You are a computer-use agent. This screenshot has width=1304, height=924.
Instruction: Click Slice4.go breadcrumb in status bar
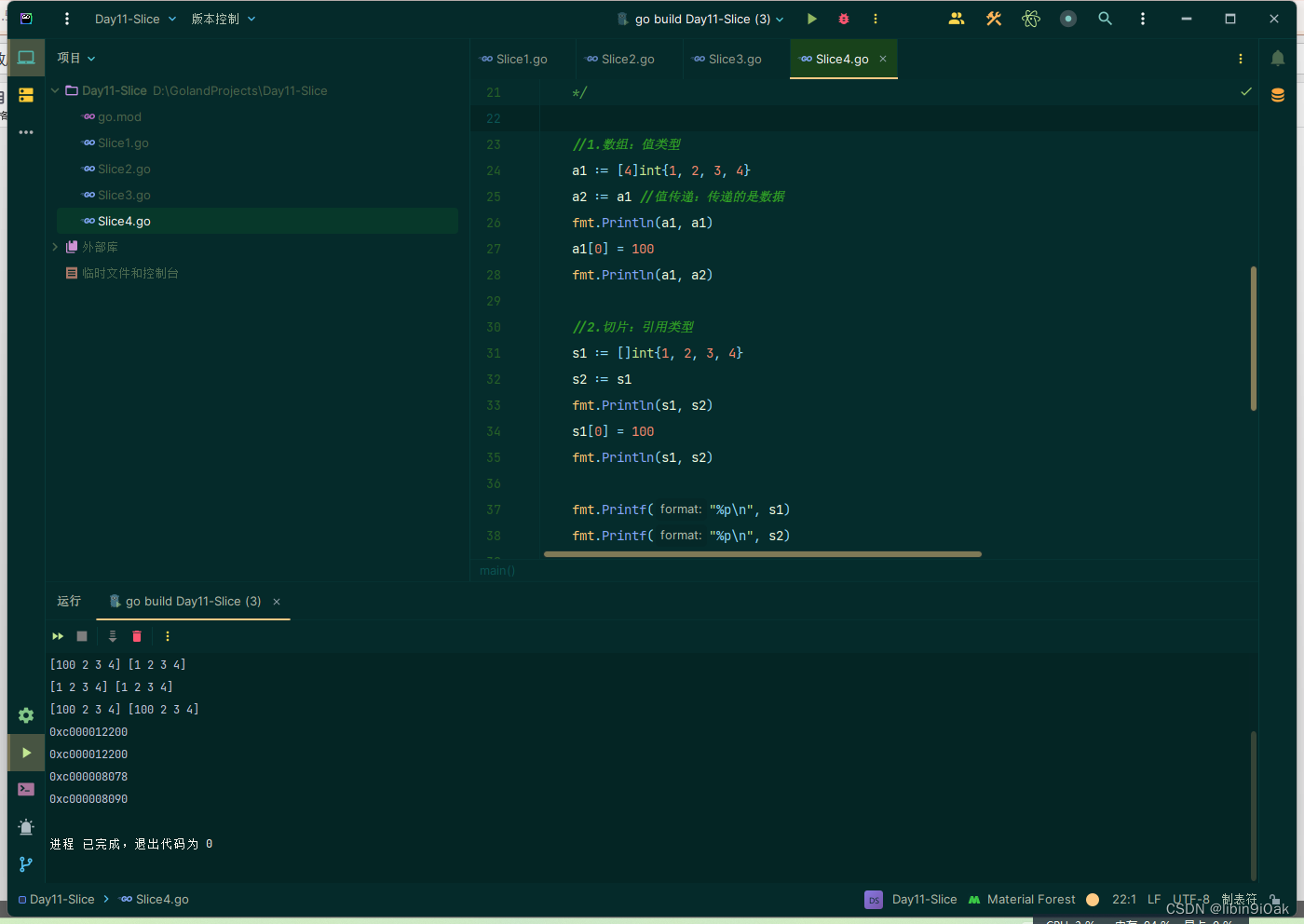click(x=155, y=899)
